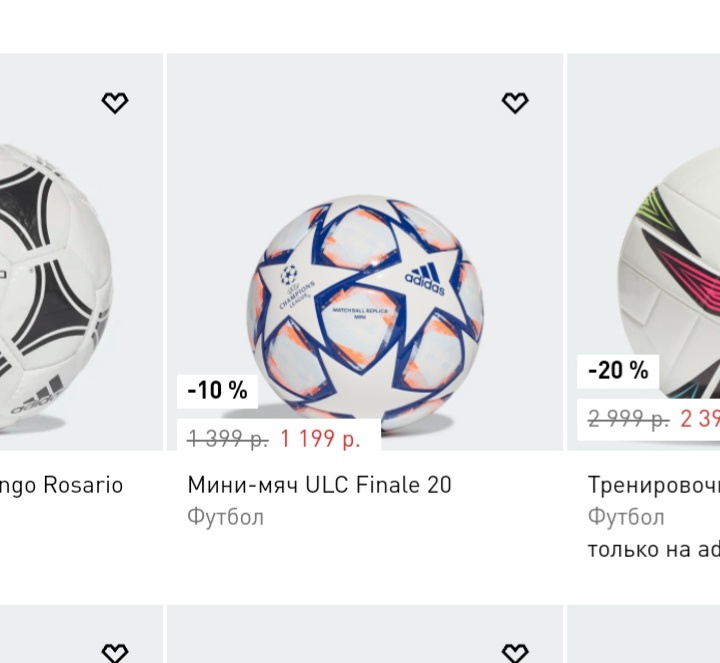Screen dimensions: 720x663
Task: Click Футбол category under the training ball
Action: (x=625, y=517)
